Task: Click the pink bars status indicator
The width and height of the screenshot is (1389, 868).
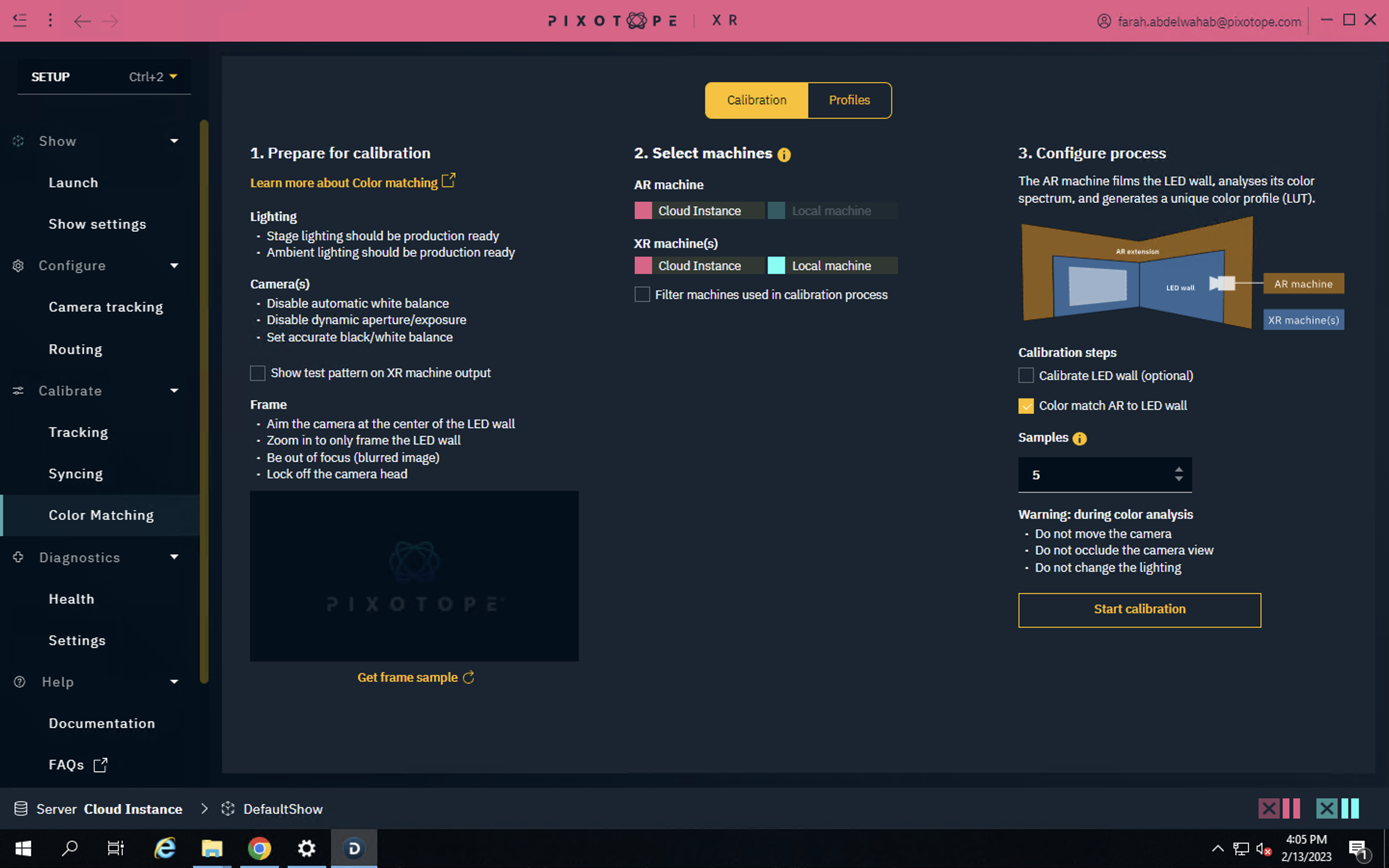Action: pyautogui.click(x=1291, y=809)
